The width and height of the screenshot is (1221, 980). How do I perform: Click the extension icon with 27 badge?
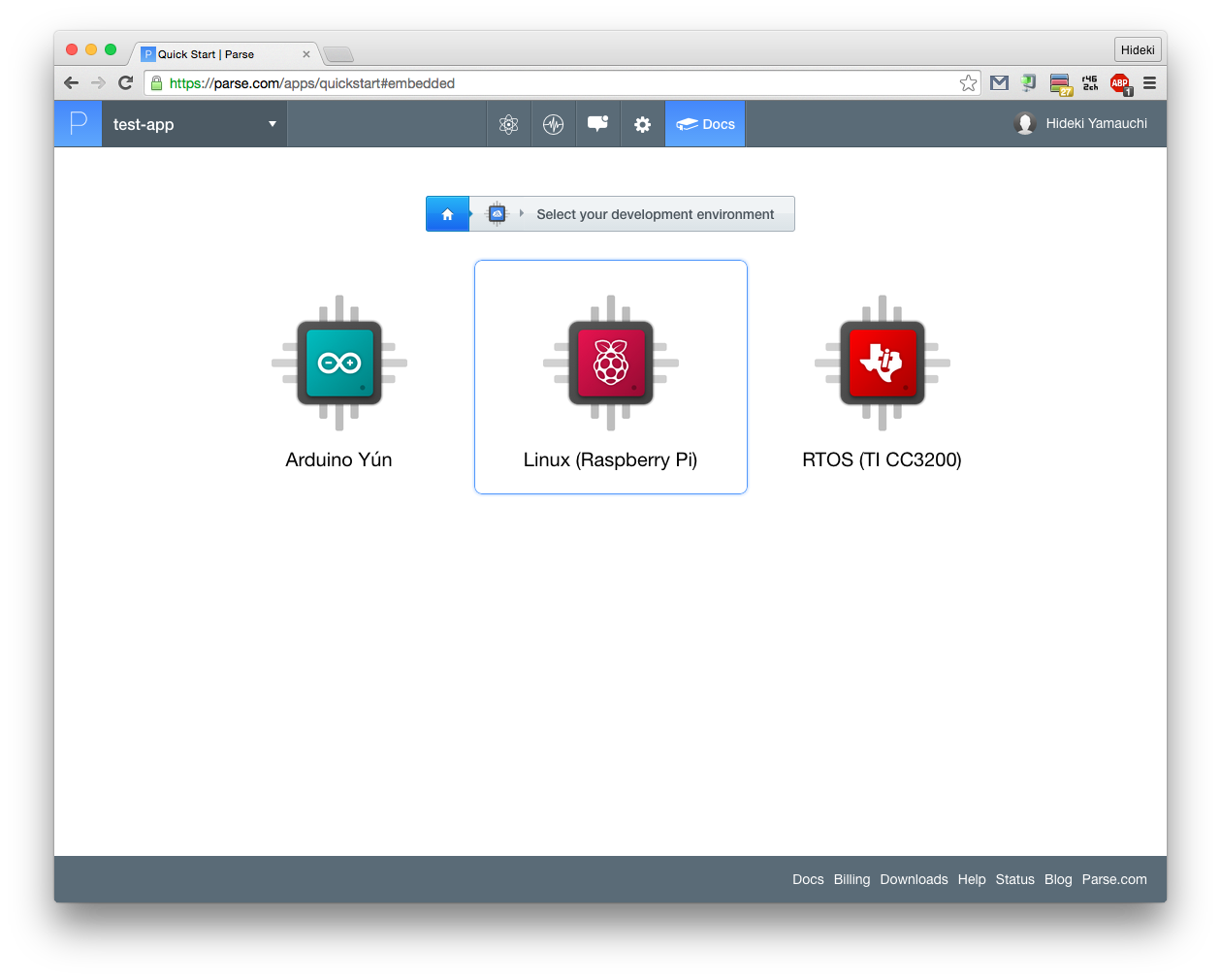(1060, 84)
